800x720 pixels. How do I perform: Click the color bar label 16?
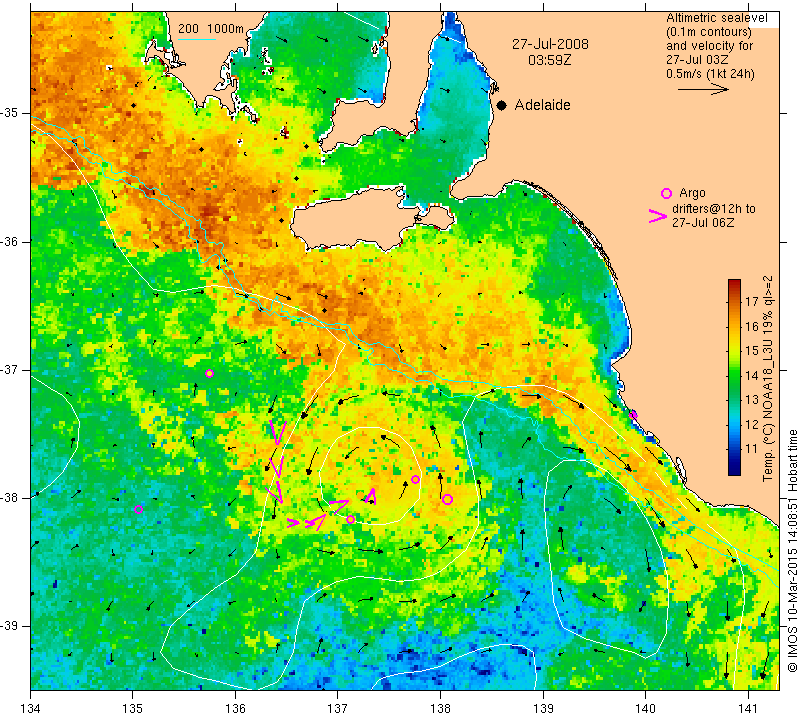point(752,326)
